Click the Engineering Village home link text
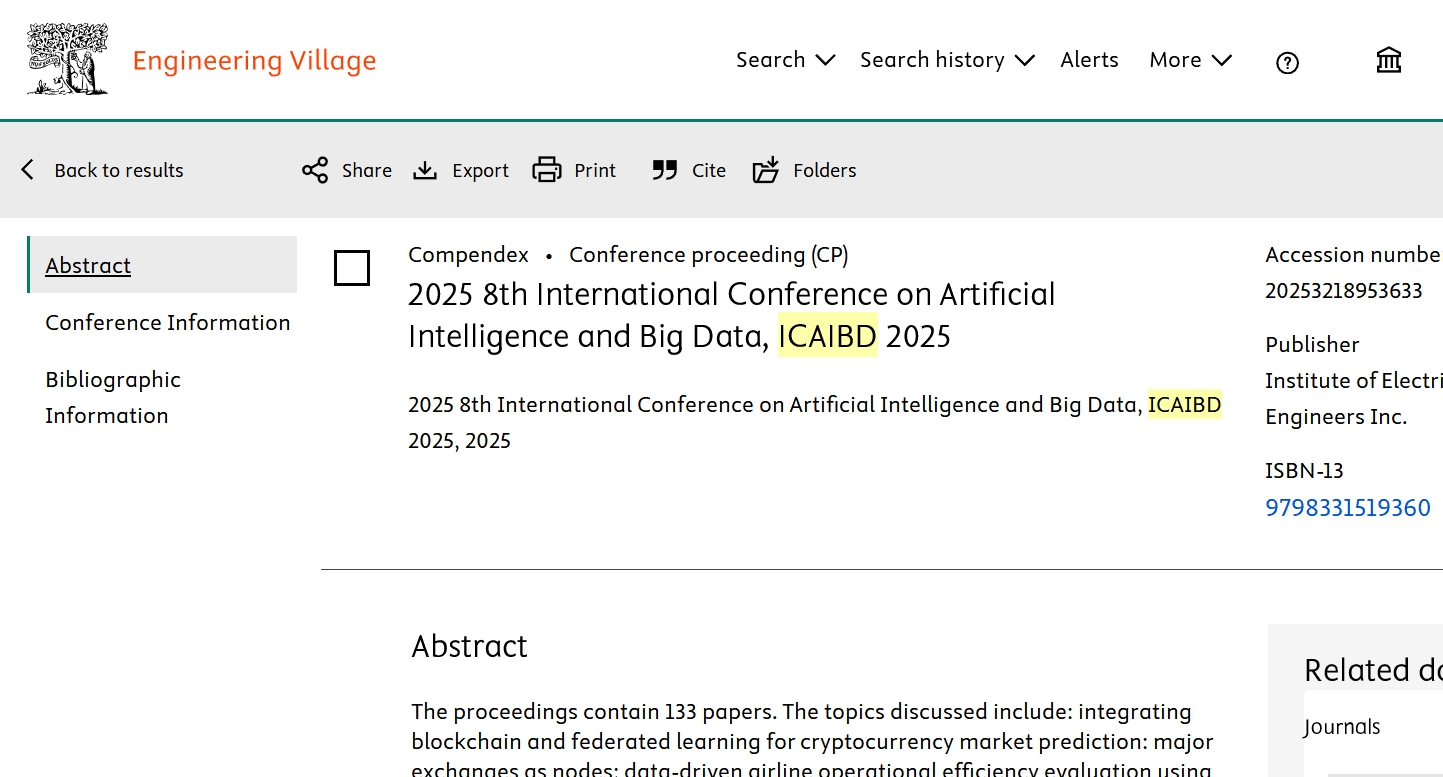The height and width of the screenshot is (777, 1443). coord(254,61)
